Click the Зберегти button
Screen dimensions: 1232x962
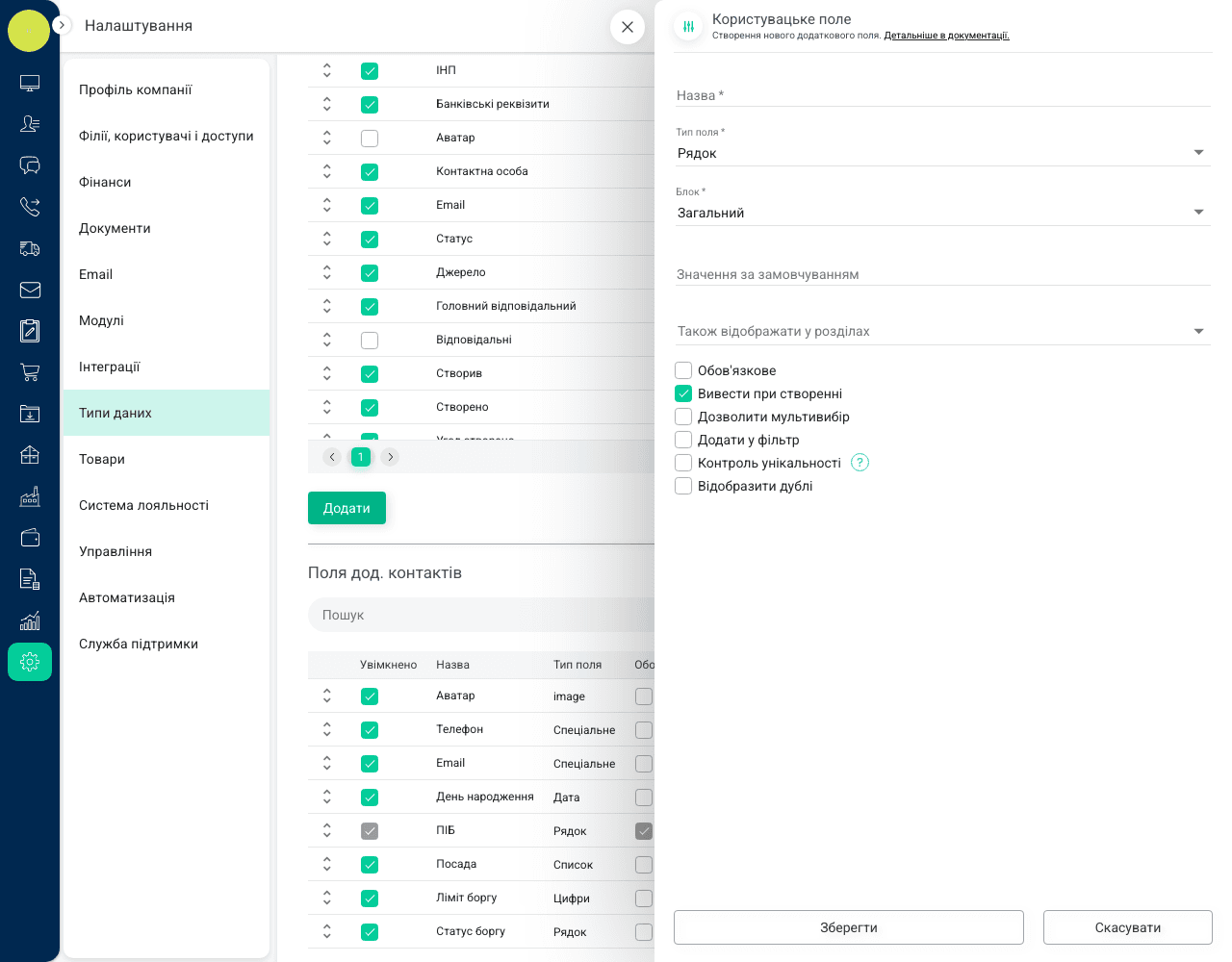tap(849, 927)
